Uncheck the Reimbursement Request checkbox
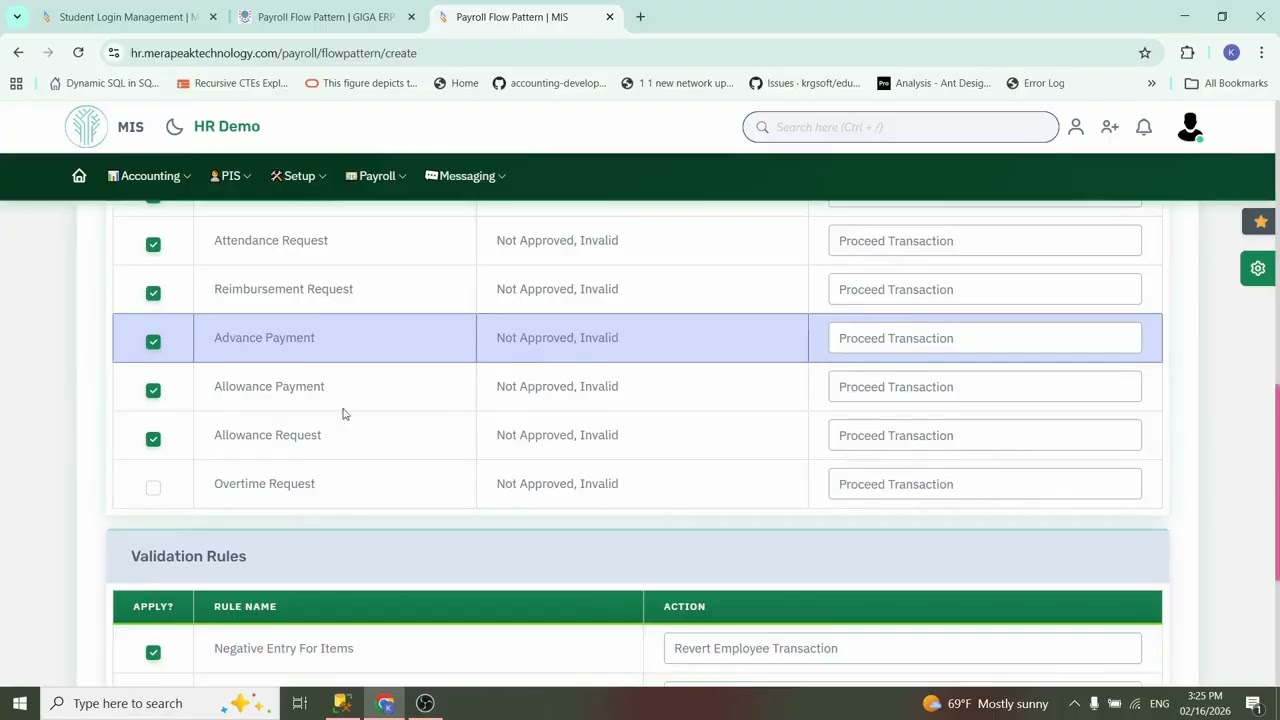Screen dimensions: 1280x720 [x=153, y=293]
